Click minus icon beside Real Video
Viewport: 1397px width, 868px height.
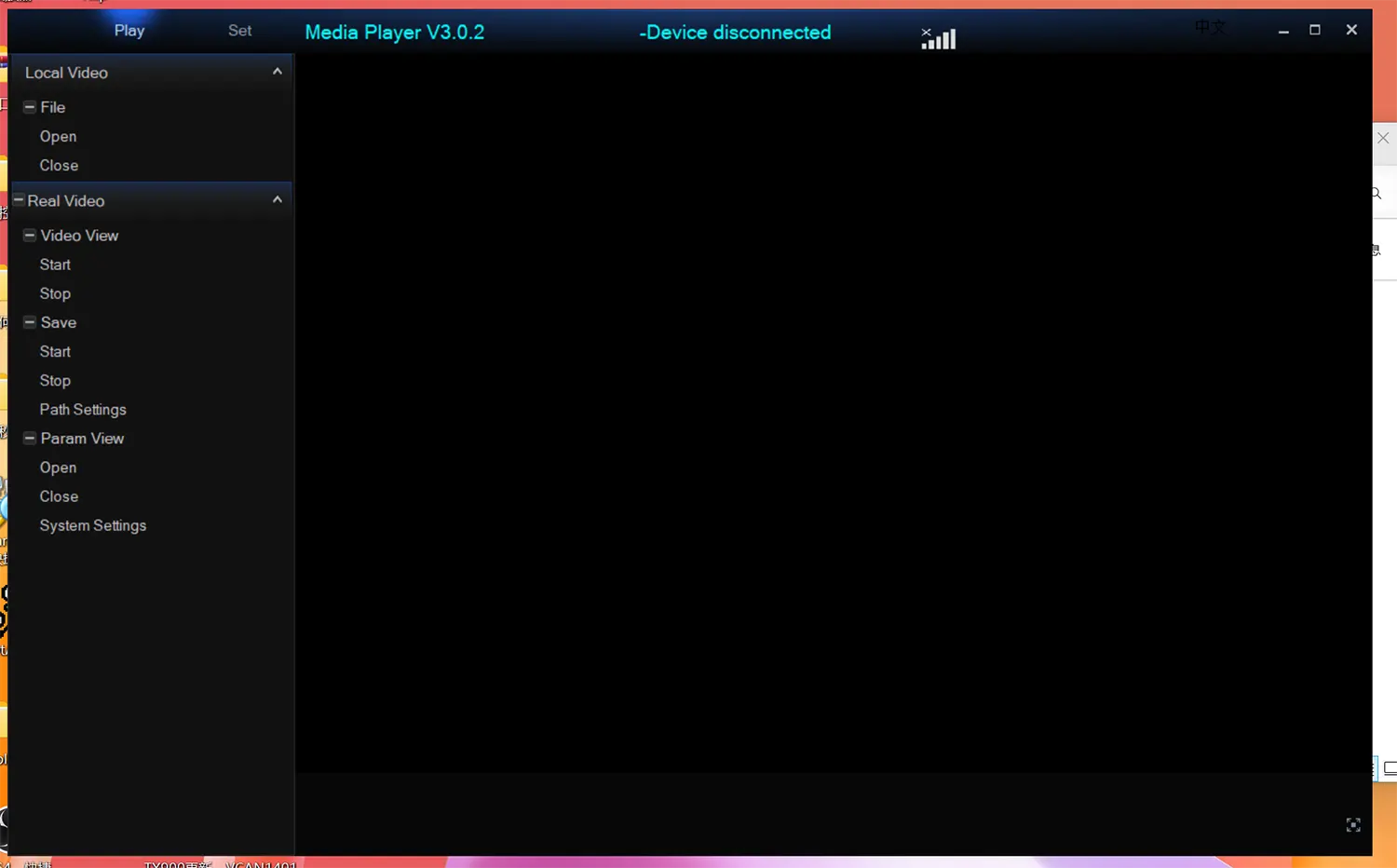click(x=18, y=200)
